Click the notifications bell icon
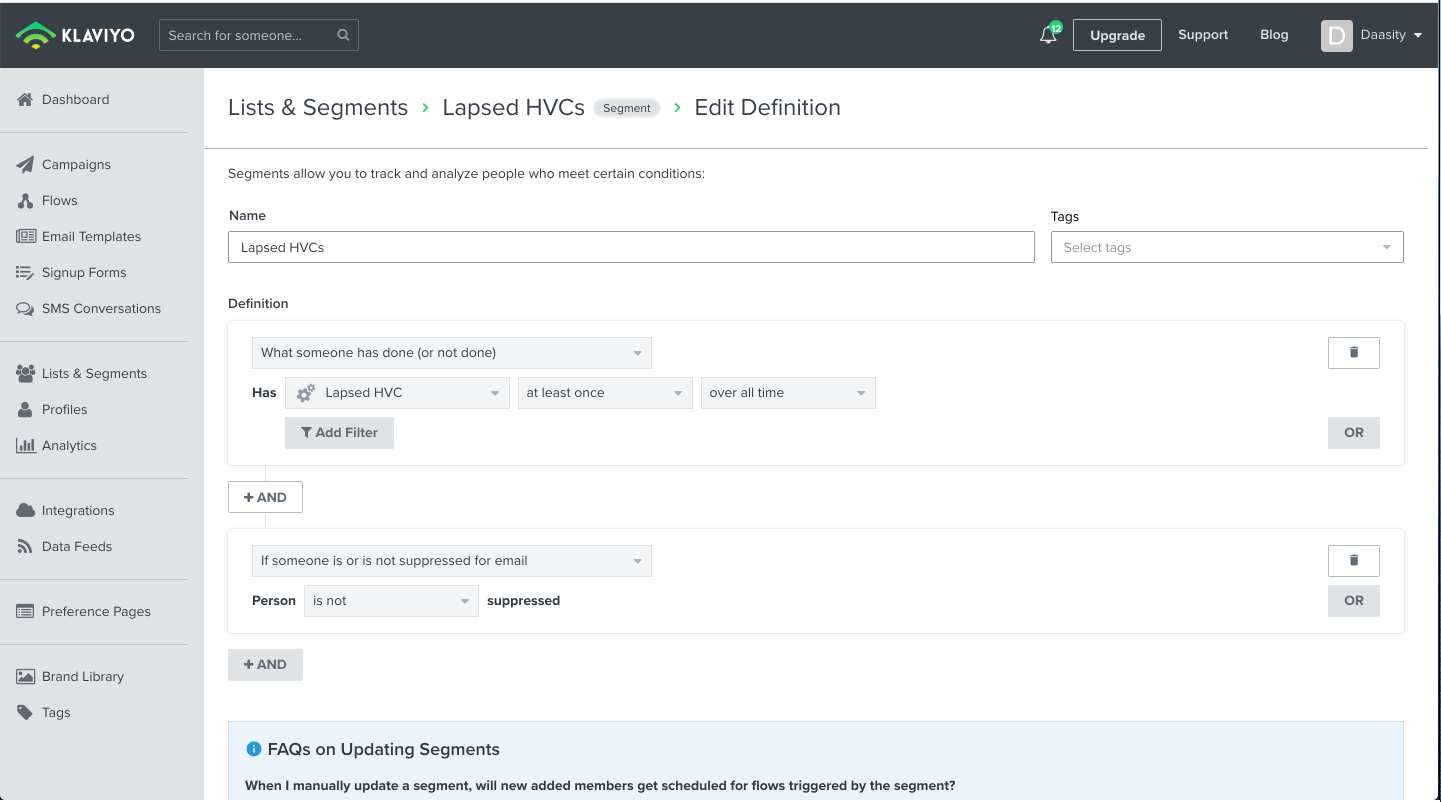This screenshot has width=1441, height=802. click(x=1048, y=36)
